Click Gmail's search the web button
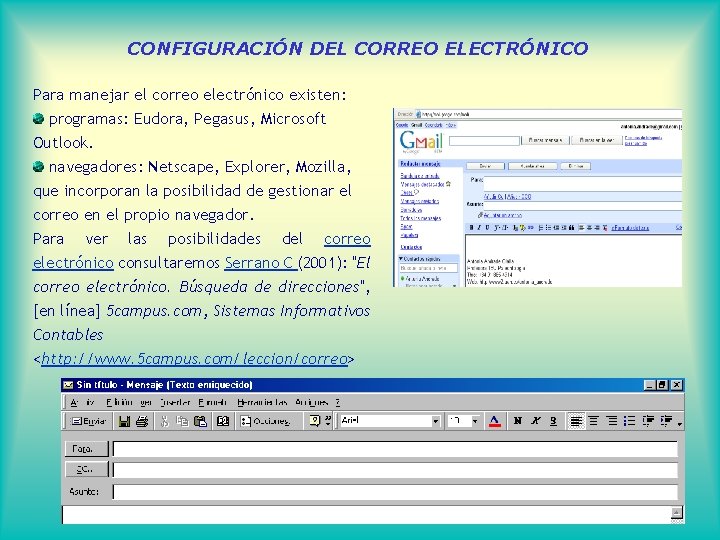The image size is (720, 540). [x=596, y=140]
